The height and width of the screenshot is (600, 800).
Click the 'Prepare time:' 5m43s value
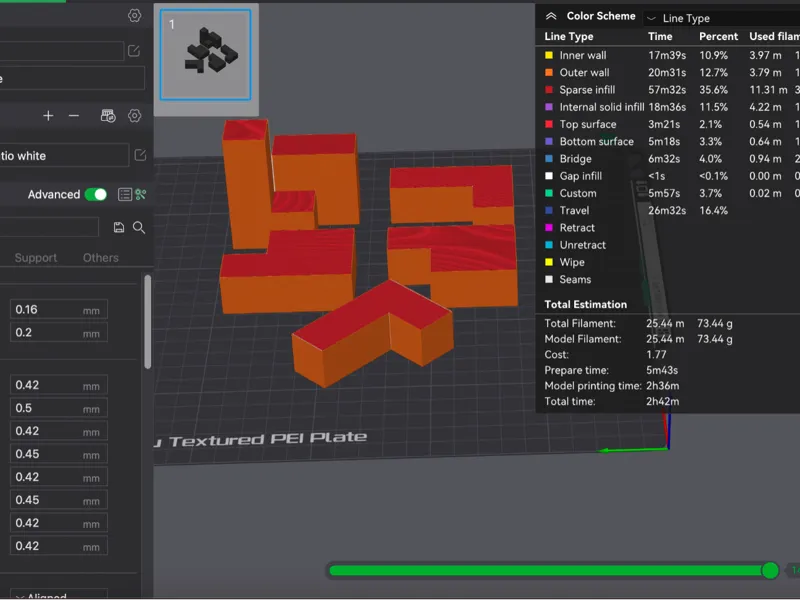click(x=662, y=370)
